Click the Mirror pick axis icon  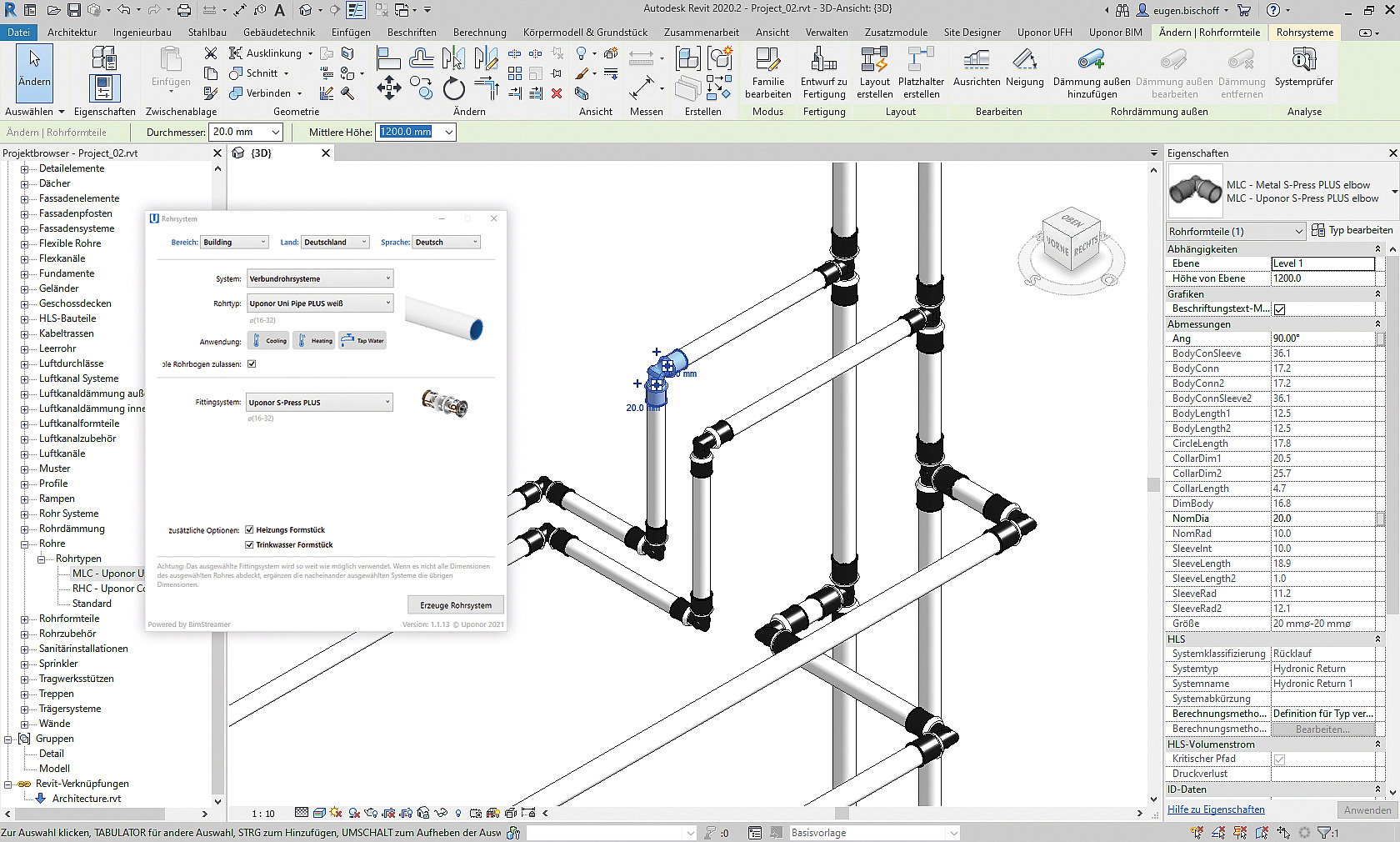pos(454,58)
